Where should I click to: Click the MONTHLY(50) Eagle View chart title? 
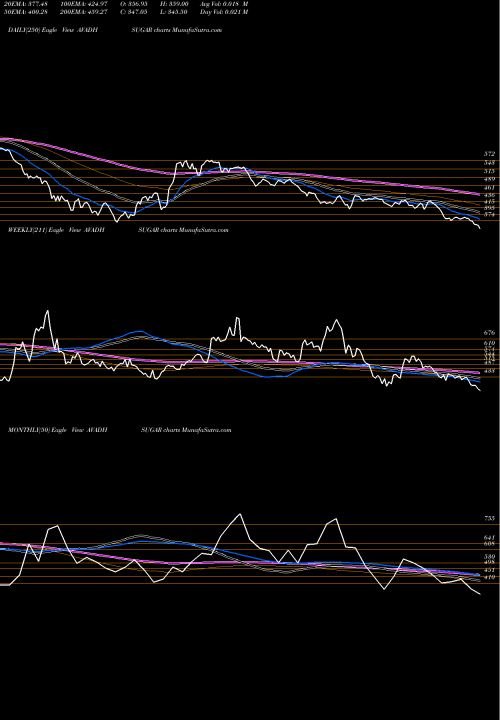57,430
